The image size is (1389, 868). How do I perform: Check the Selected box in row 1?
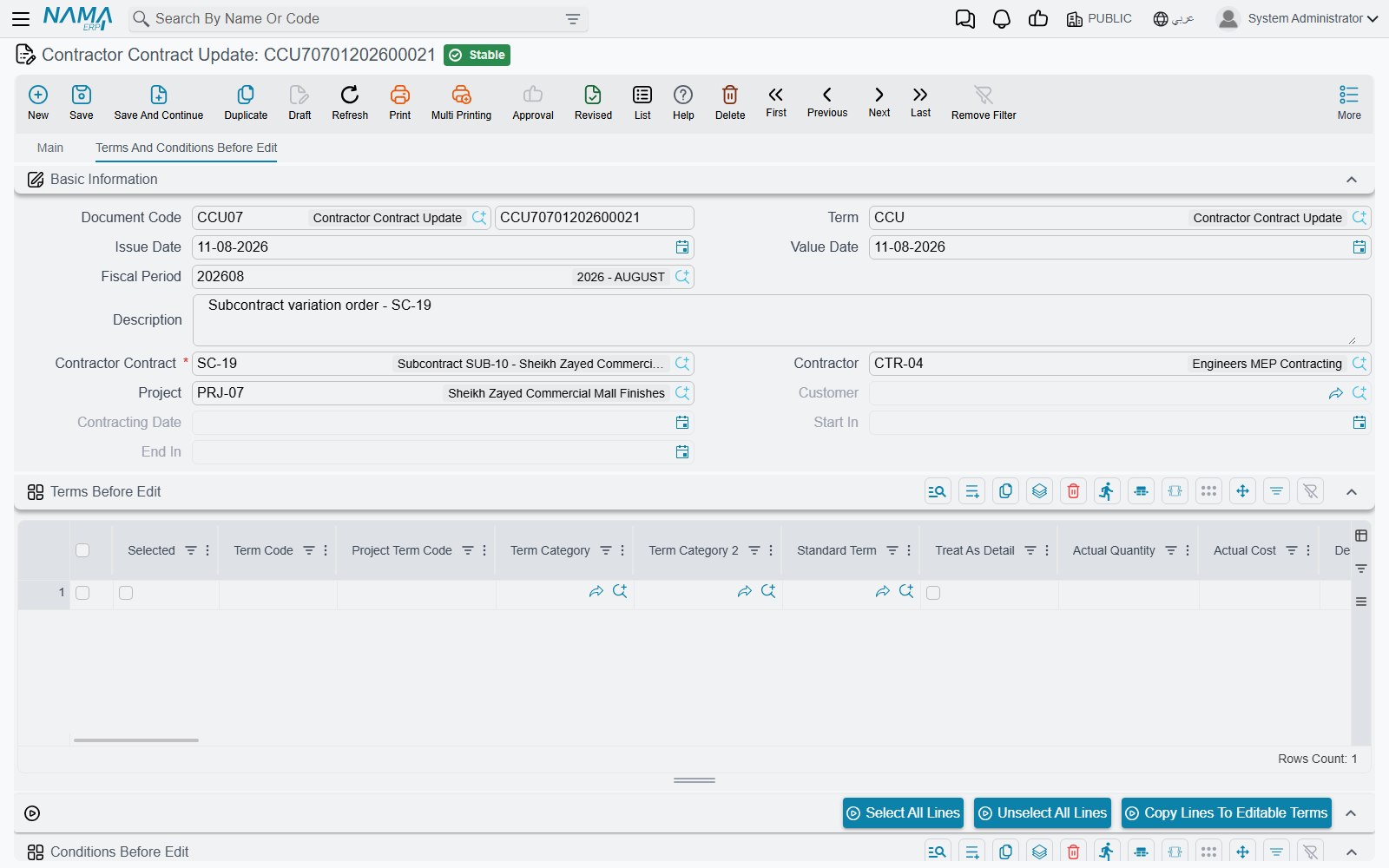point(126,593)
